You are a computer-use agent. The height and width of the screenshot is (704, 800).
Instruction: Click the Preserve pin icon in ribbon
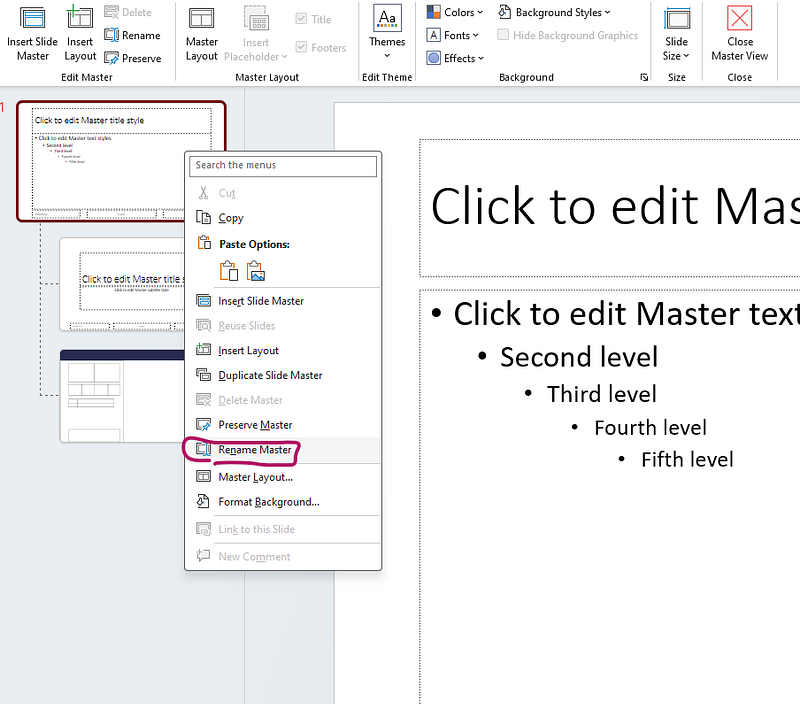coord(111,58)
